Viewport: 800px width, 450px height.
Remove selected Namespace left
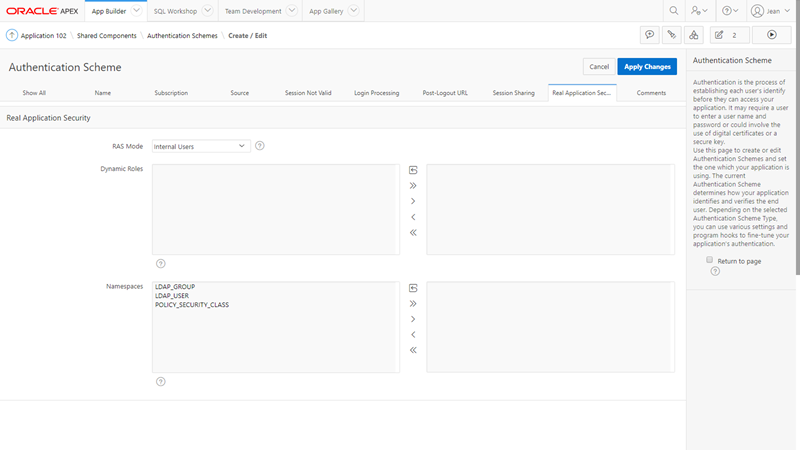[x=413, y=335]
